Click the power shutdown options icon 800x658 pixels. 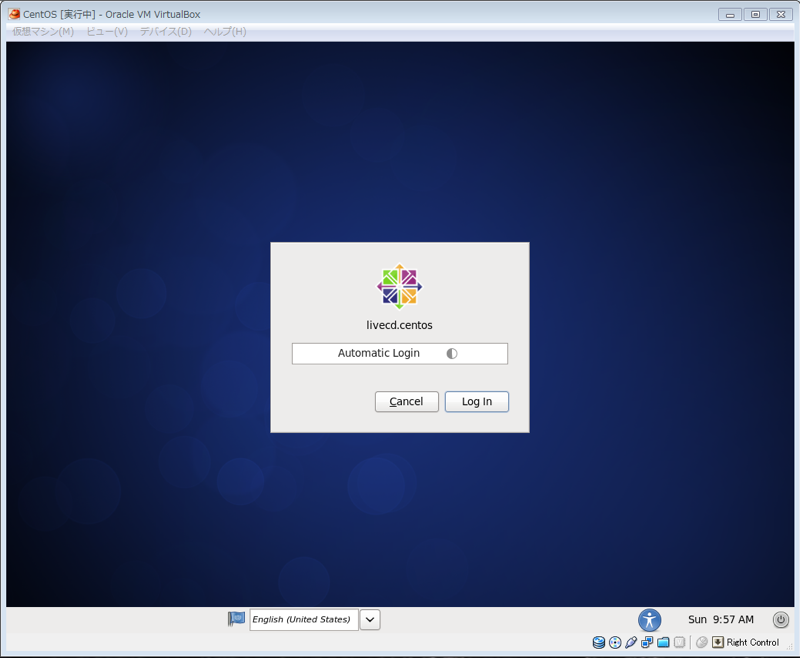click(x=781, y=619)
